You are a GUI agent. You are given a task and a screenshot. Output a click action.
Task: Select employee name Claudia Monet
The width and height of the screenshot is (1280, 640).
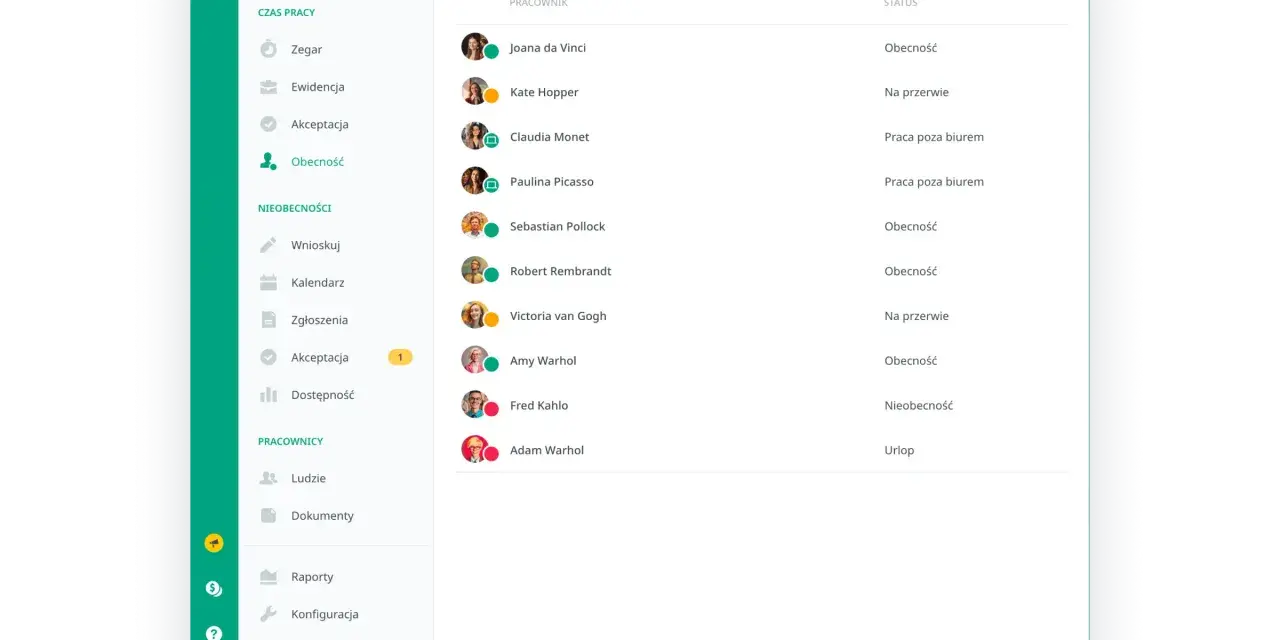550,137
